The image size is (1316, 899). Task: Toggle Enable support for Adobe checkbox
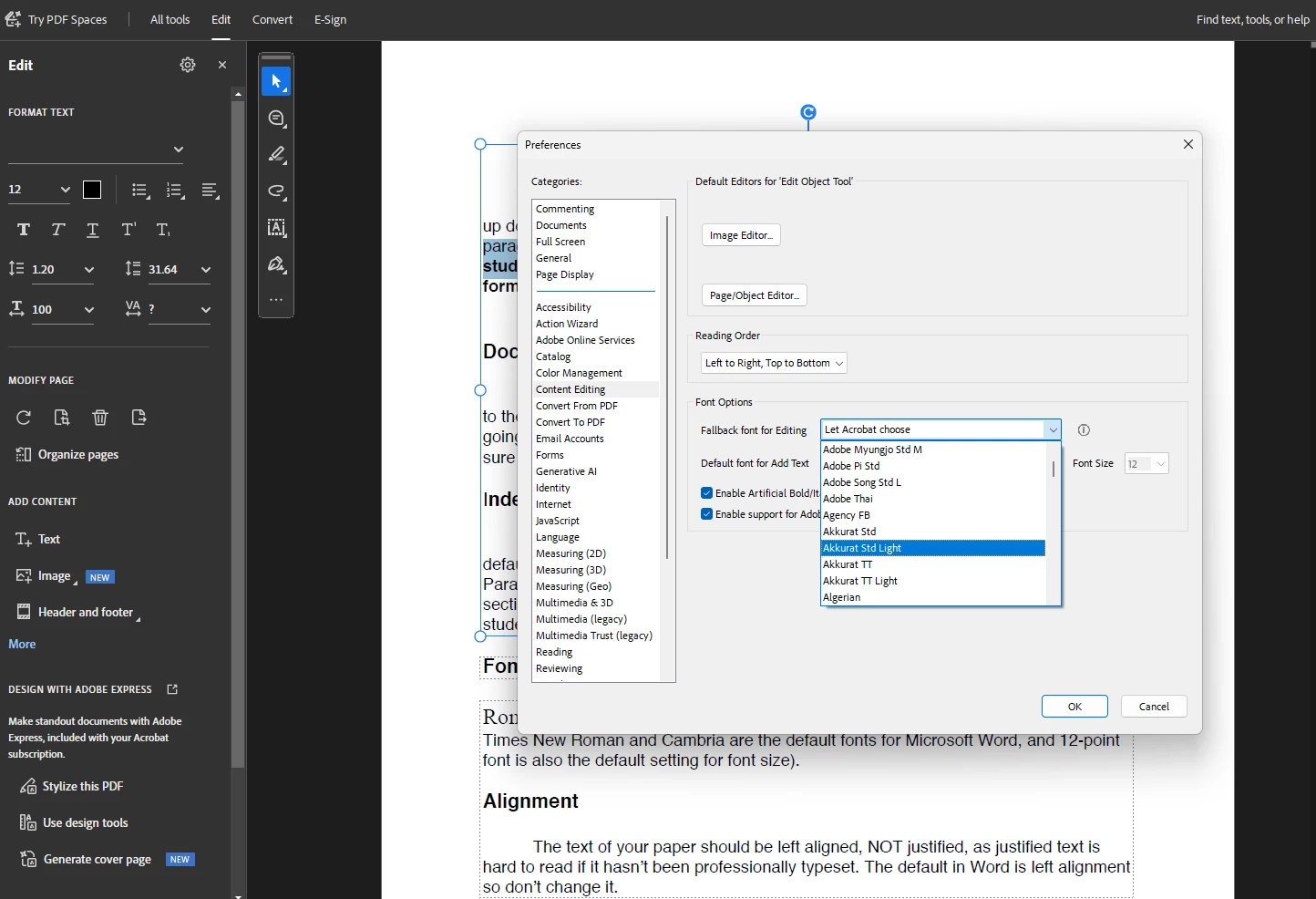[x=706, y=514]
